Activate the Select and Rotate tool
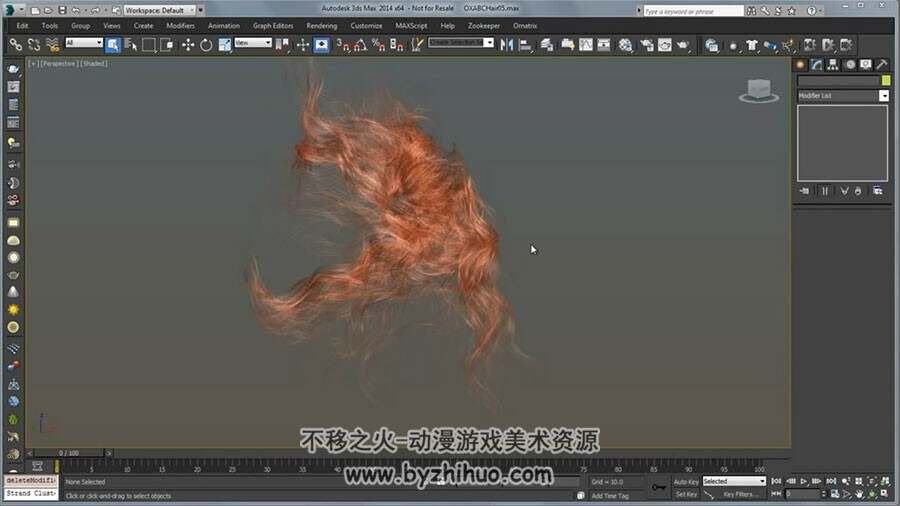900x506 pixels. (x=206, y=45)
